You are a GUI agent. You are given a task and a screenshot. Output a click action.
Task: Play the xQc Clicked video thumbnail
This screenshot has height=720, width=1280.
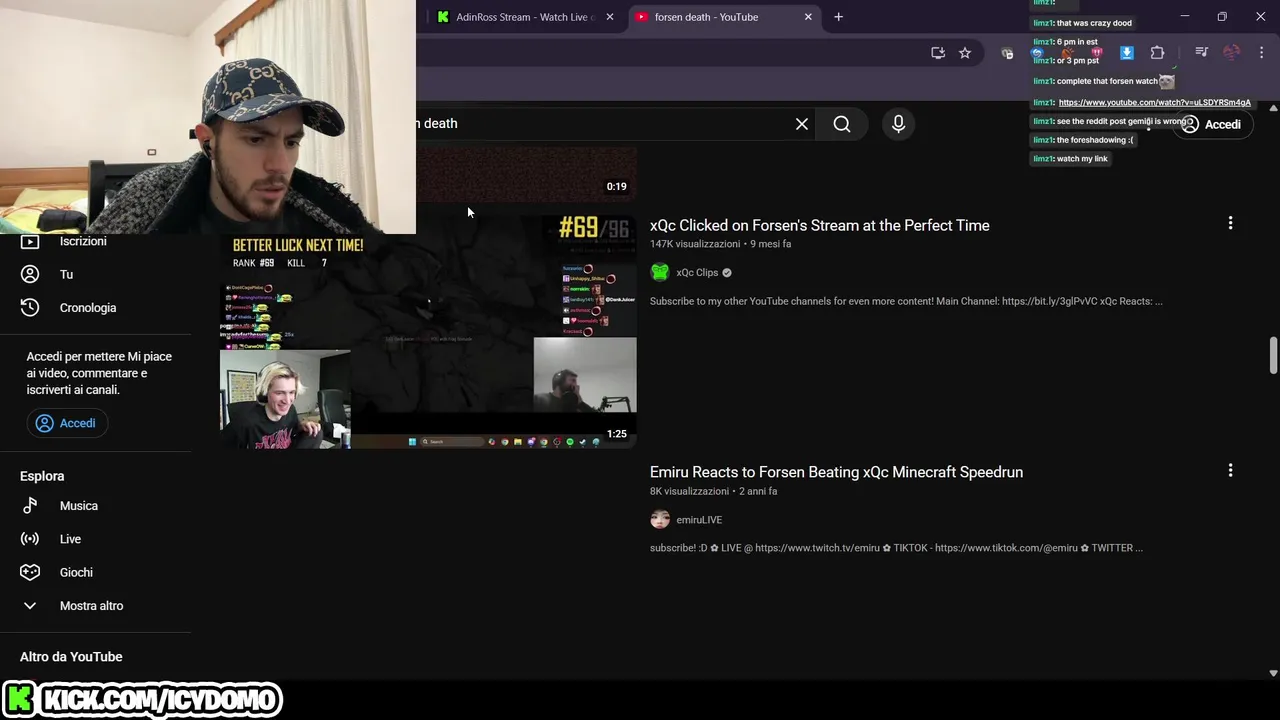pyautogui.click(x=428, y=332)
